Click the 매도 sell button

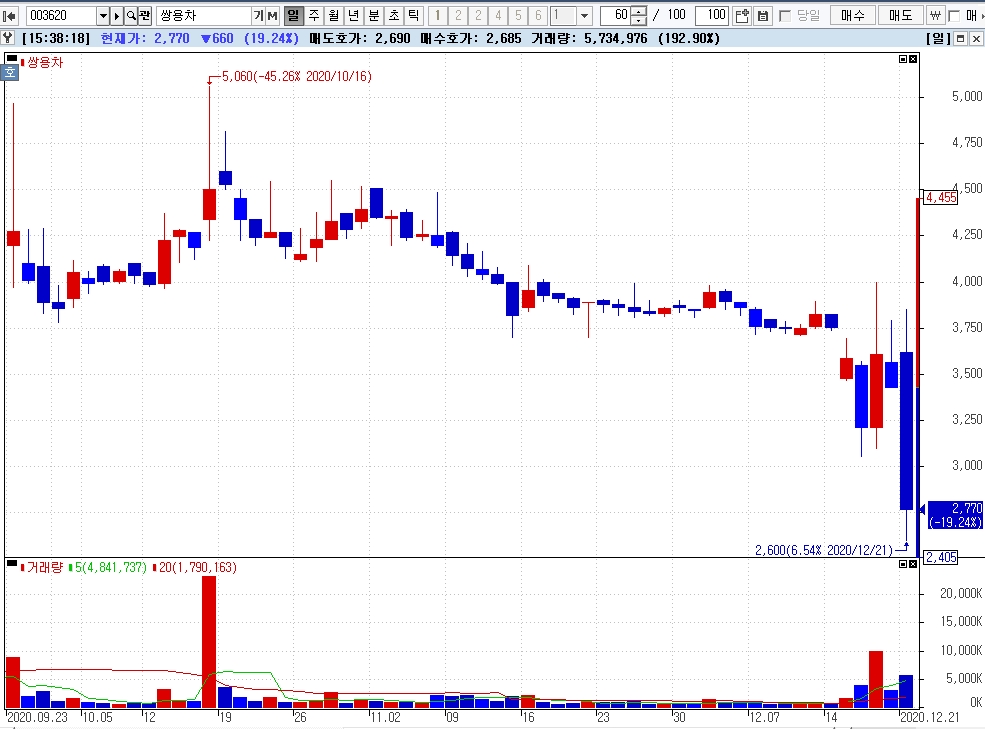click(900, 15)
